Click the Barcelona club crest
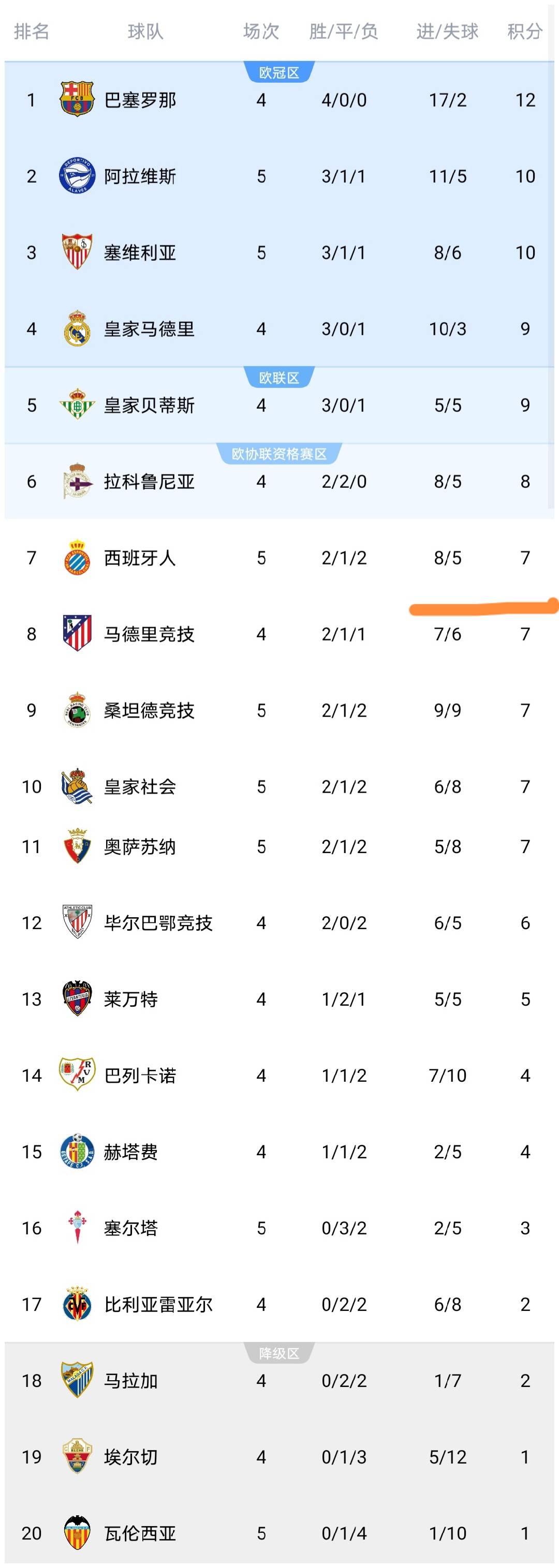 [x=77, y=99]
